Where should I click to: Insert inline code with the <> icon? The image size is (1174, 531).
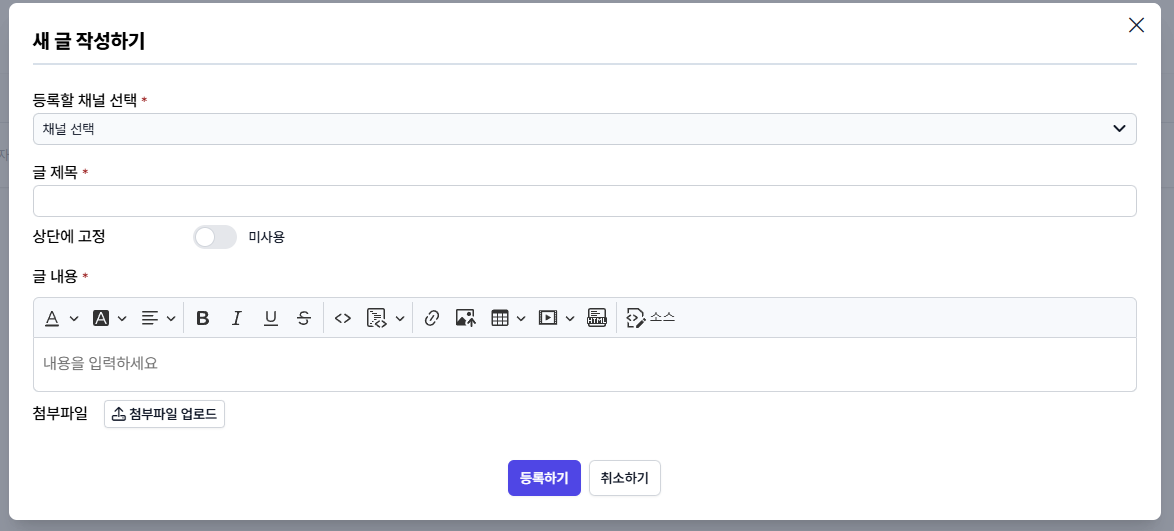[343, 318]
